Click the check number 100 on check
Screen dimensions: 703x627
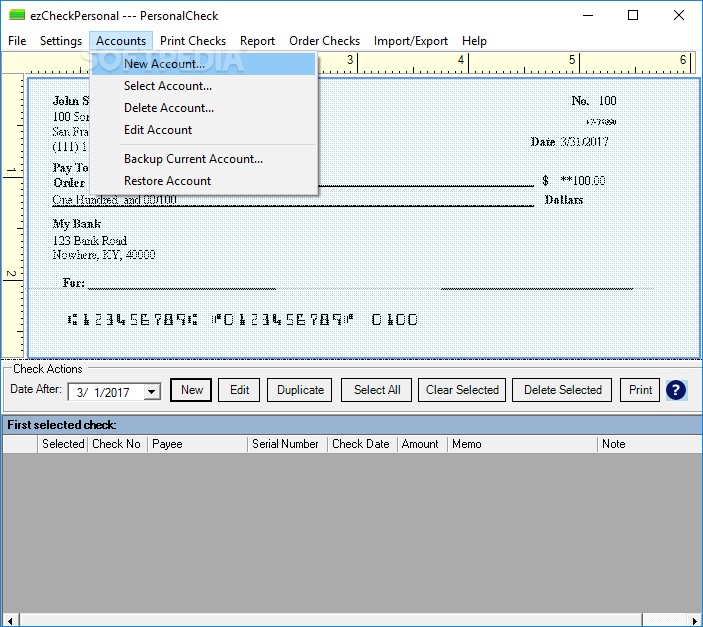(x=608, y=101)
